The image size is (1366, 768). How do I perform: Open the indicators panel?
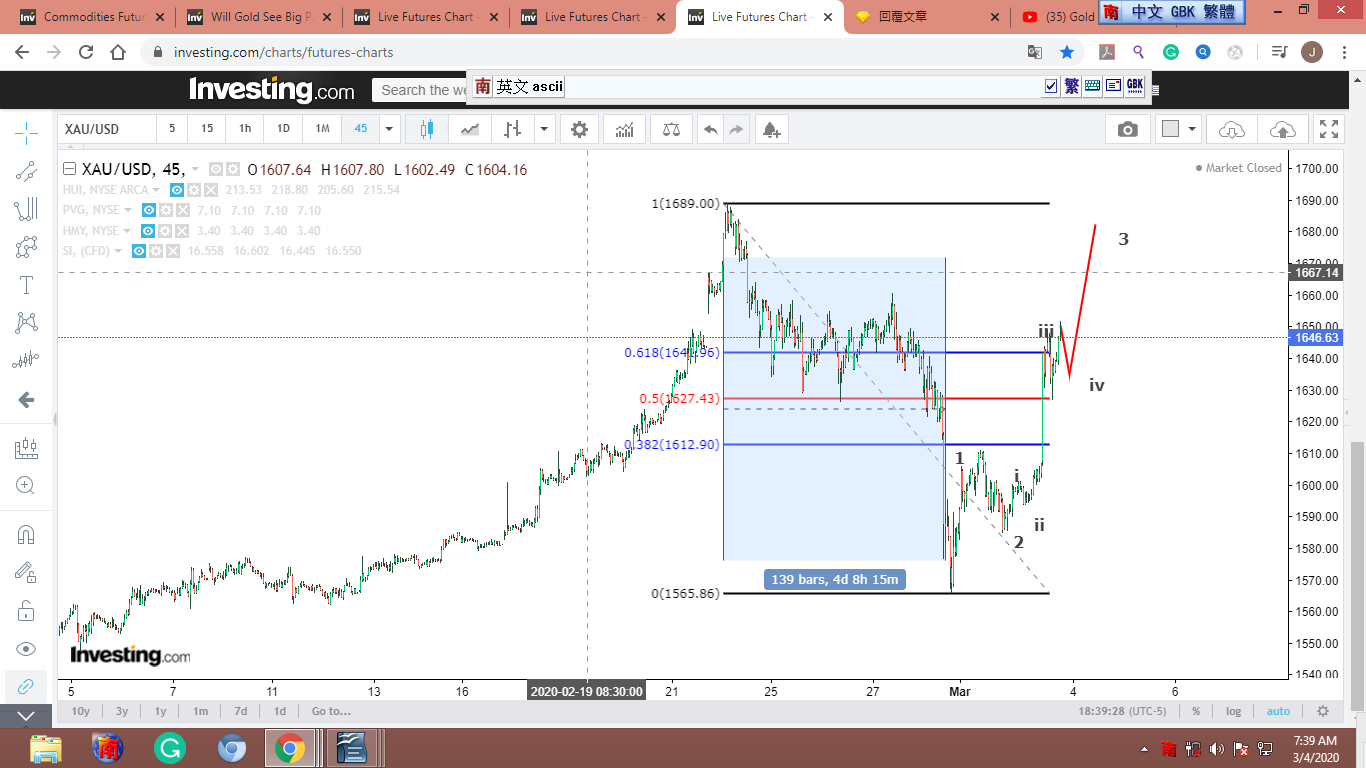625,129
